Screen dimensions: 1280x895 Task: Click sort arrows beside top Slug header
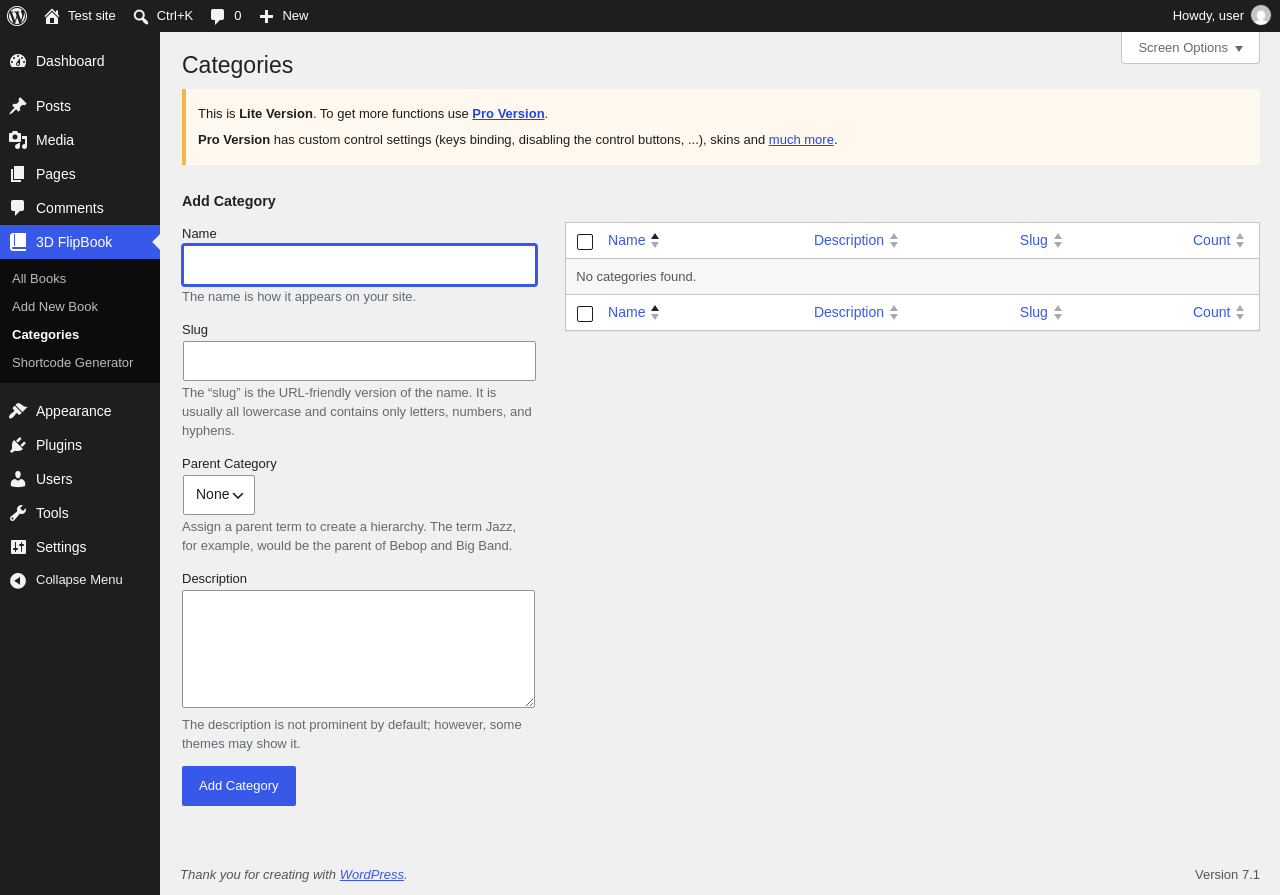click(1058, 241)
